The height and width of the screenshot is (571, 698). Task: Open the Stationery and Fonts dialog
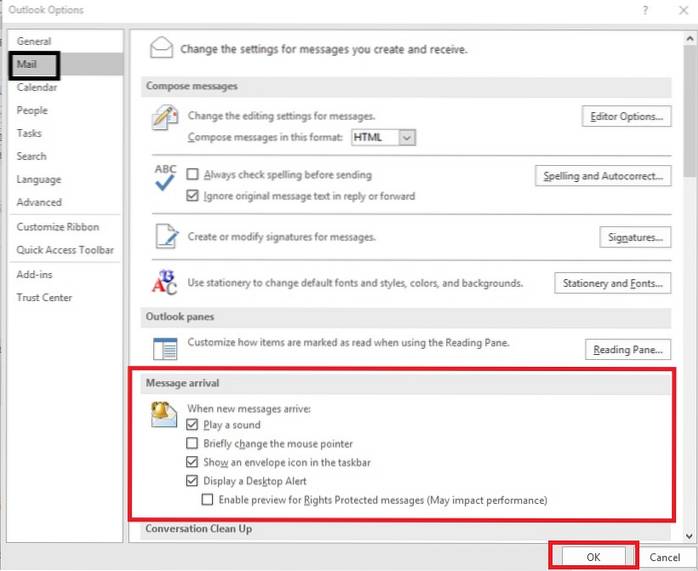pos(611,283)
